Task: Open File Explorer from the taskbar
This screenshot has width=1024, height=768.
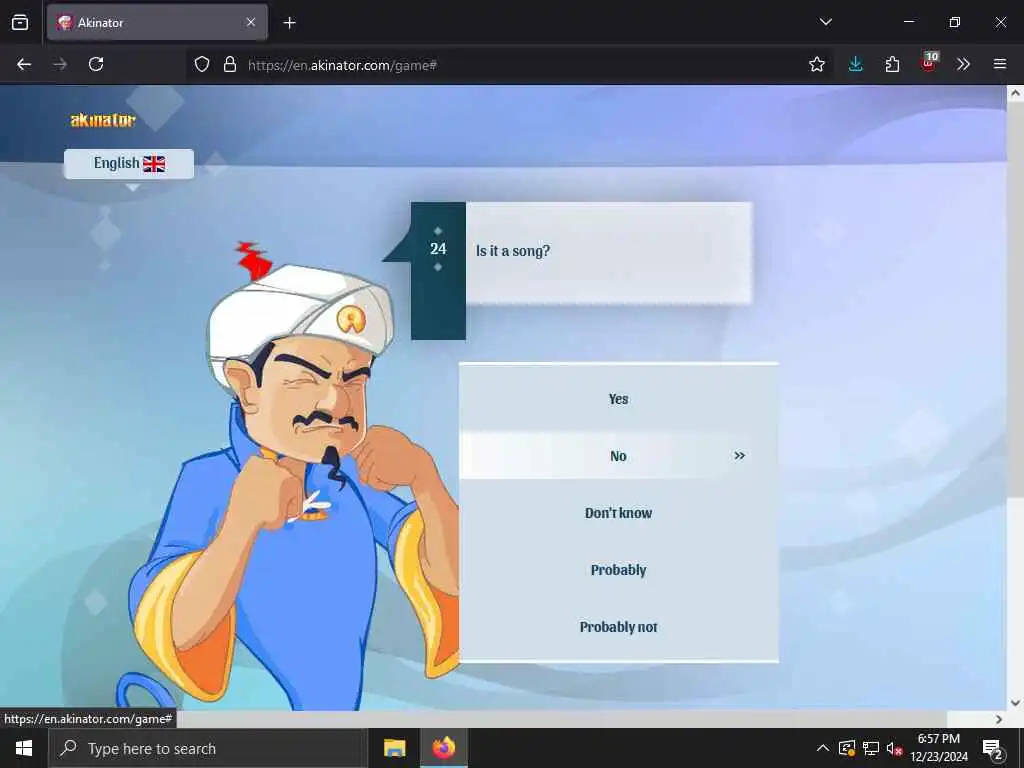Action: 394,748
